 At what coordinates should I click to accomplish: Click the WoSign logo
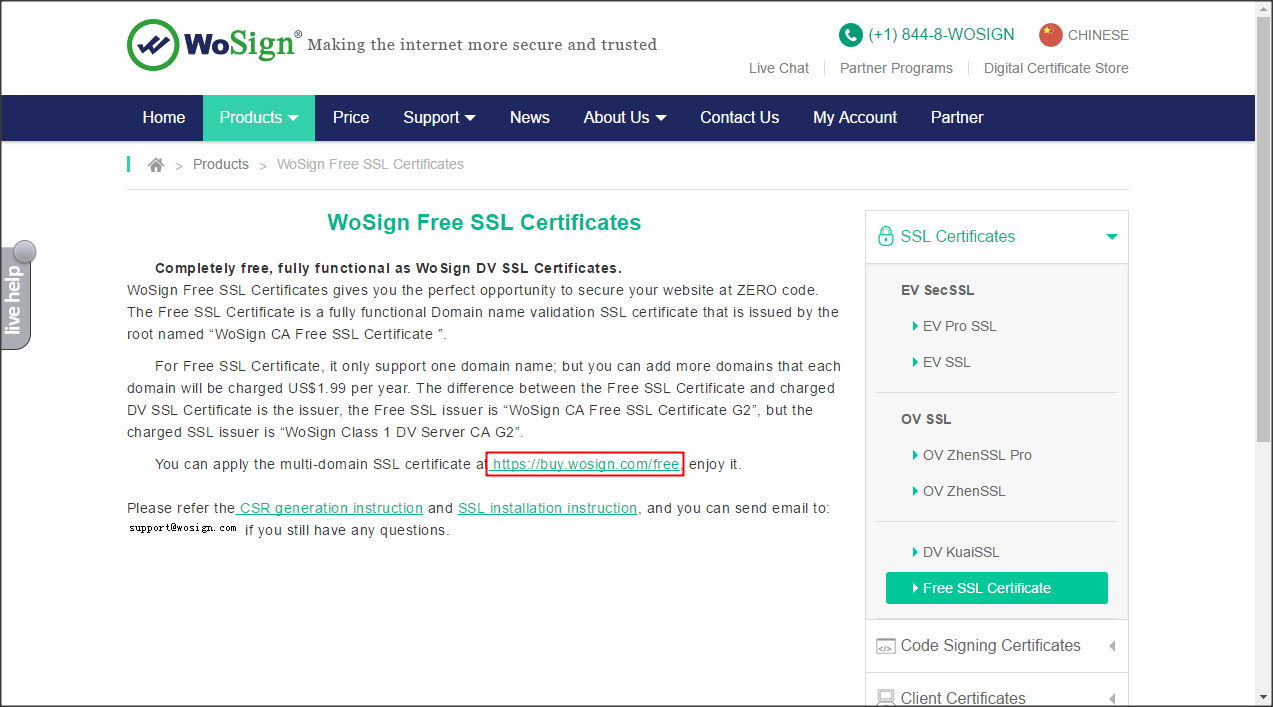pos(214,45)
